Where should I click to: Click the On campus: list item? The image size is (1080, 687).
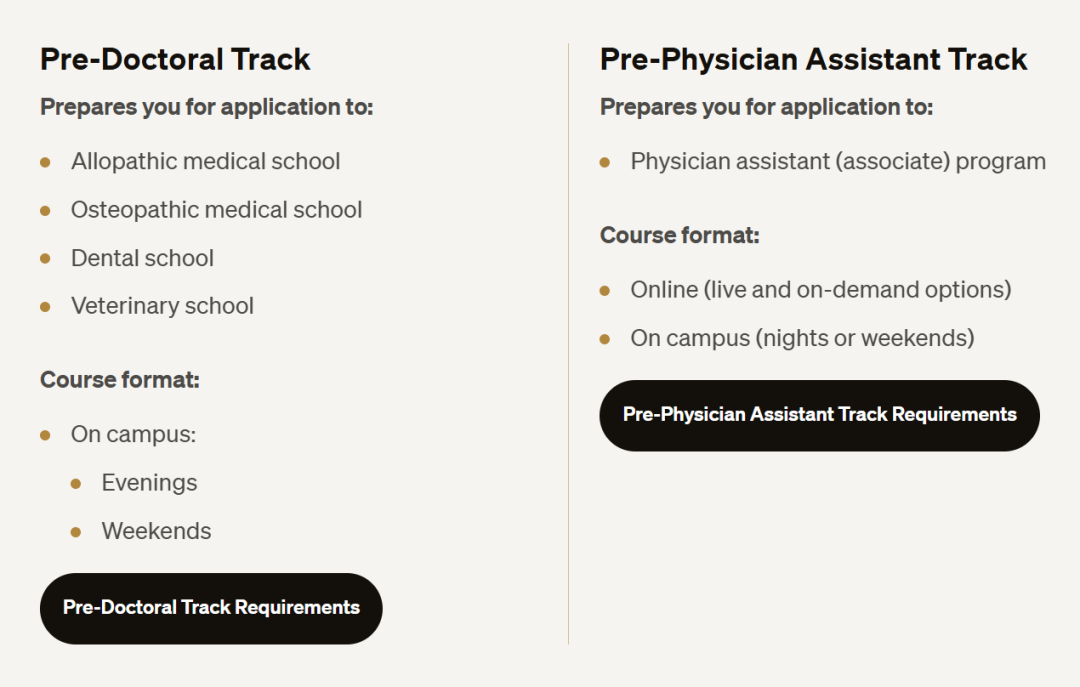click(x=133, y=434)
